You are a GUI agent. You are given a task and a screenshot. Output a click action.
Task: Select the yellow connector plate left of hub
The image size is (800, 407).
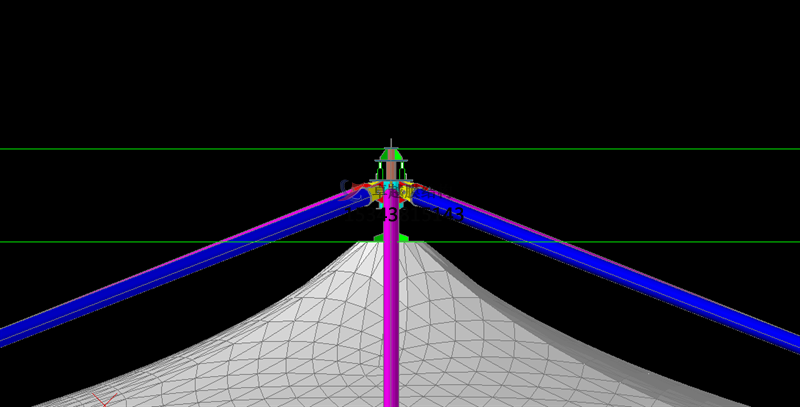pyautogui.click(x=375, y=194)
